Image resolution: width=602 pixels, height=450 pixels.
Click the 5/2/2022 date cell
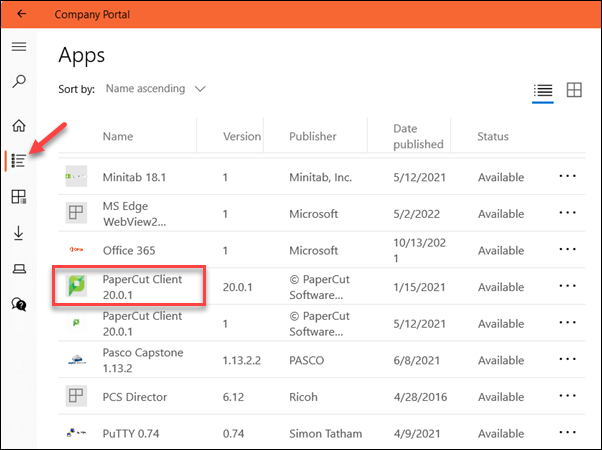417,214
